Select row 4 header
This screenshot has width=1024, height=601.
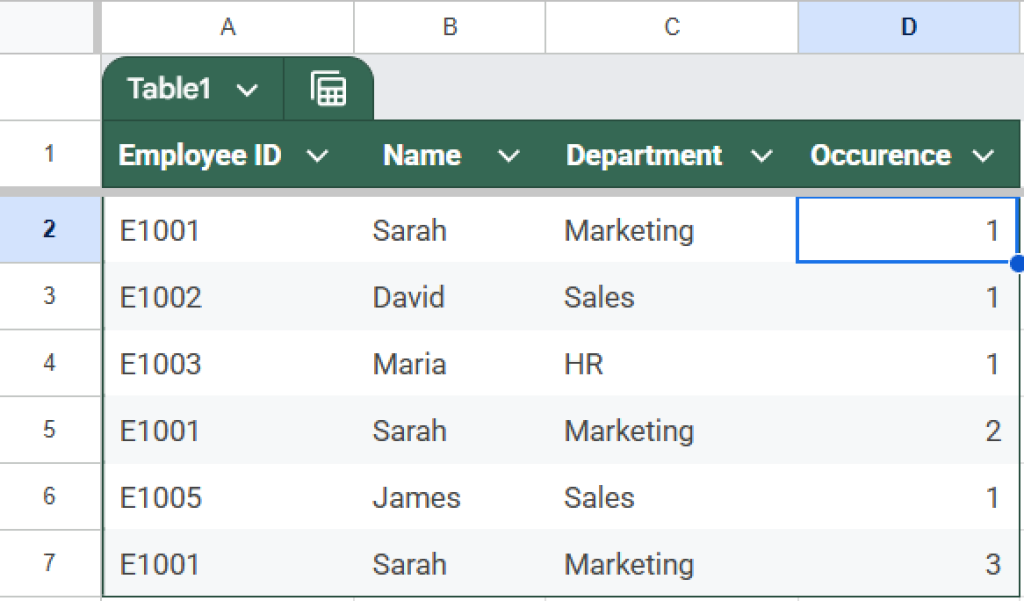[50, 364]
